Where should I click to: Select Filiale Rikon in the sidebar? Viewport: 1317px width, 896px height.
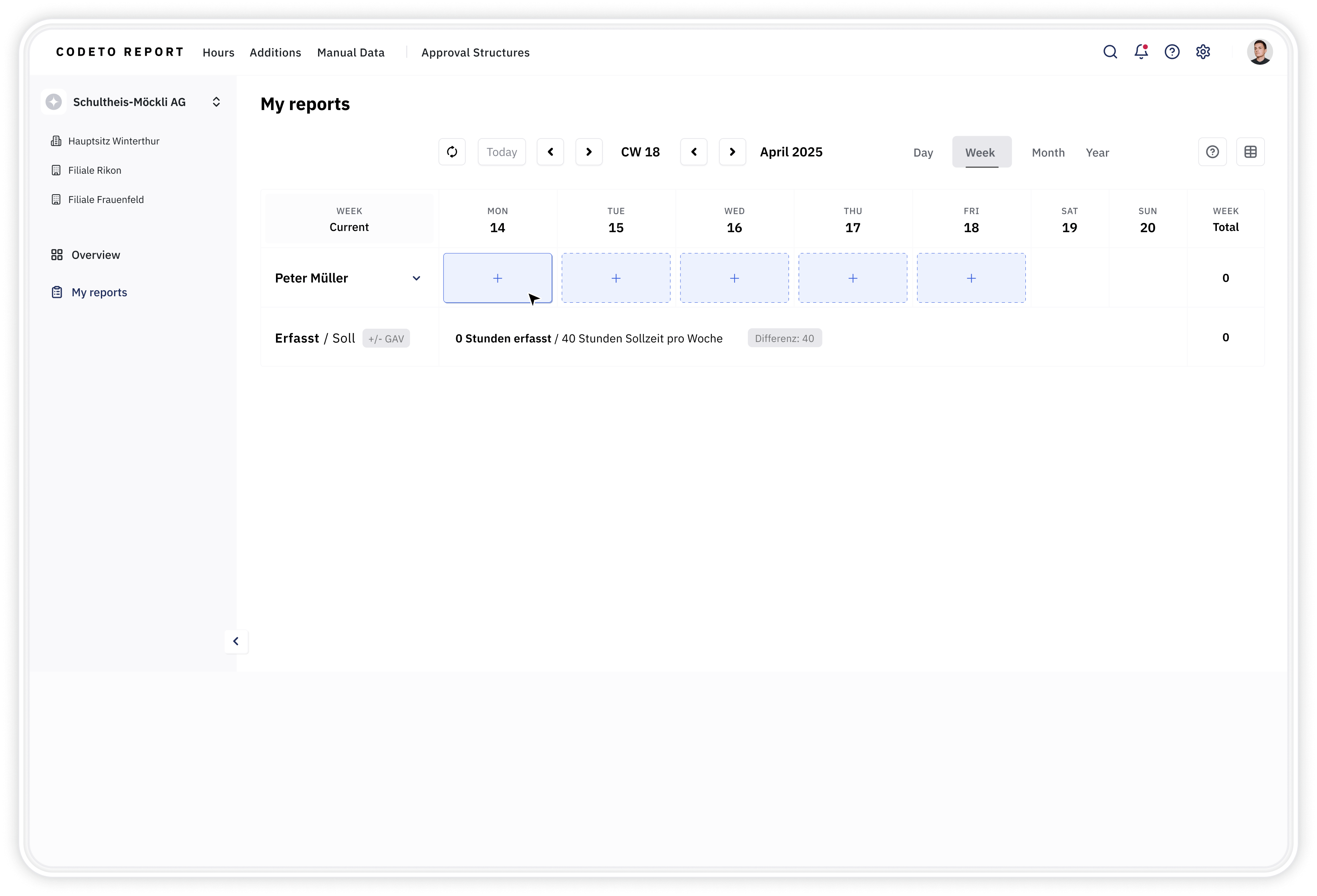pyautogui.click(x=94, y=171)
